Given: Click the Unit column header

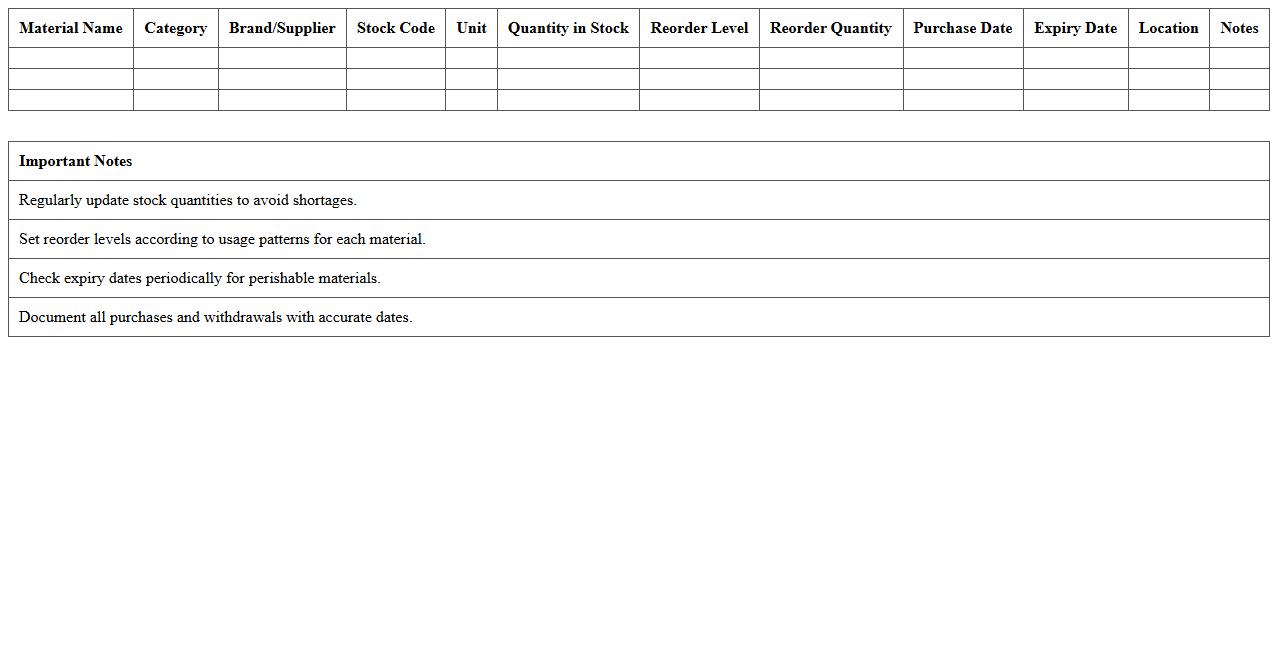Looking at the screenshot, I should pos(471,28).
